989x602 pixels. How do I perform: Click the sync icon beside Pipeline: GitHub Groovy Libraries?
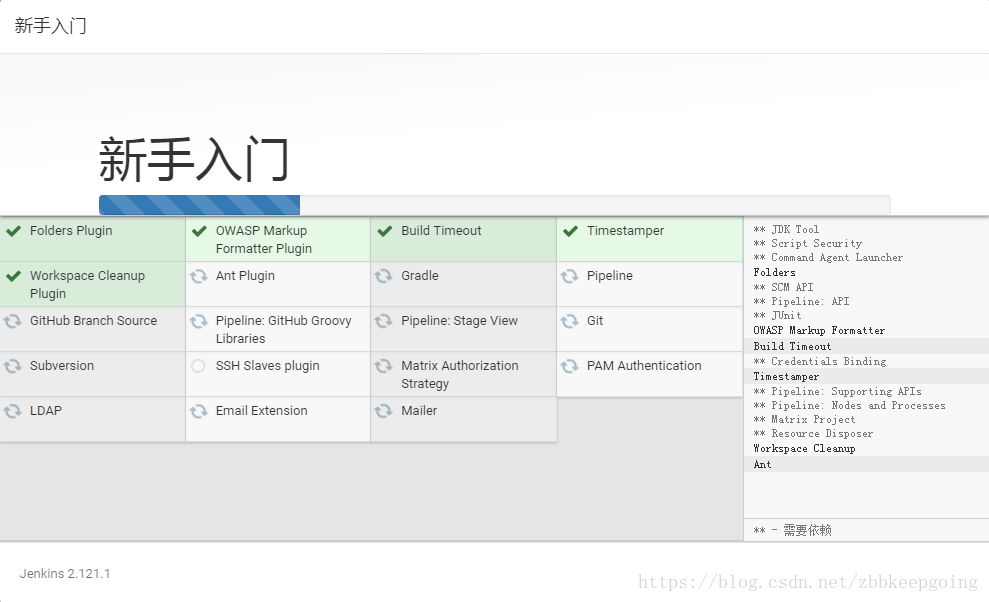click(199, 321)
